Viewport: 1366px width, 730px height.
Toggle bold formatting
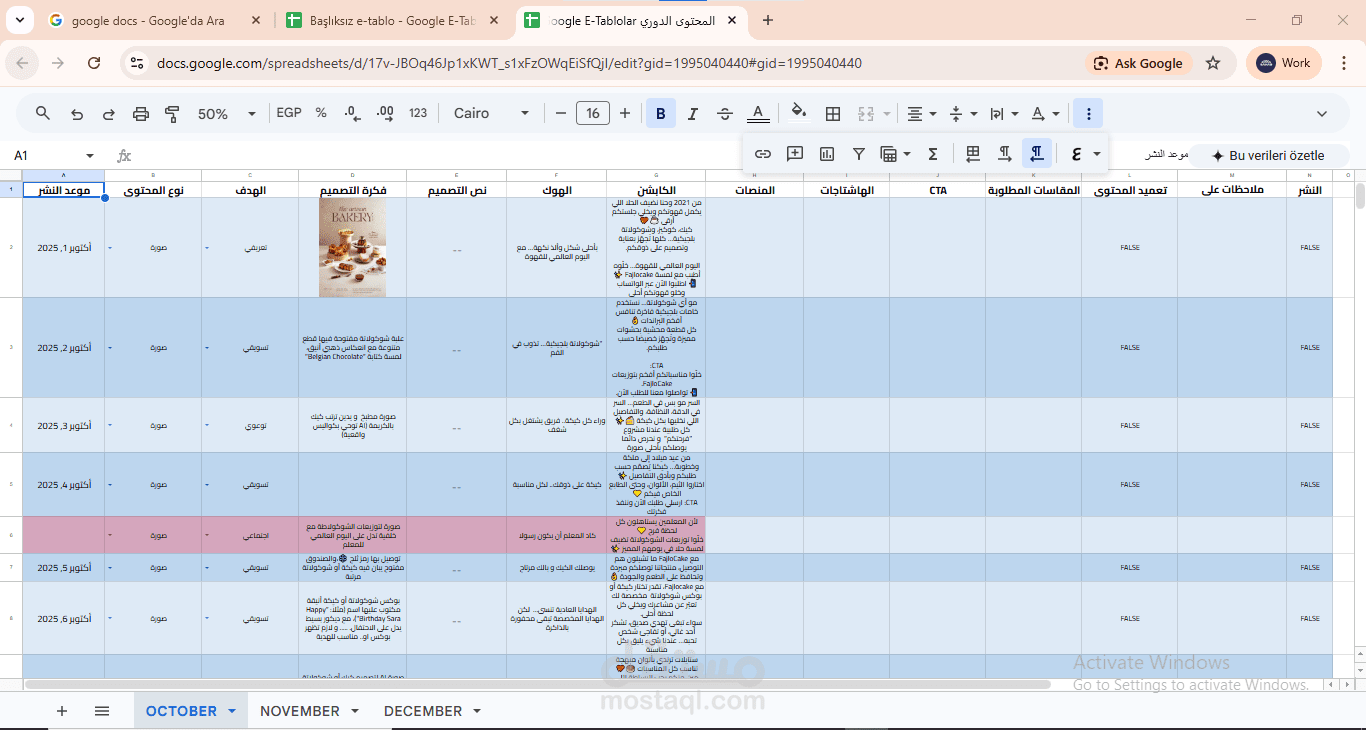[660, 113]
